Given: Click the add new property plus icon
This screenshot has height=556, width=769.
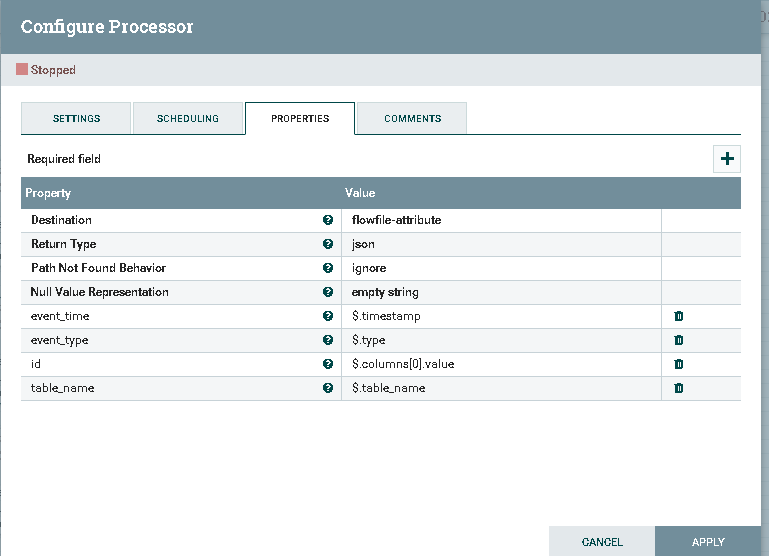Looking at the screenshot, I should (727, 159).
